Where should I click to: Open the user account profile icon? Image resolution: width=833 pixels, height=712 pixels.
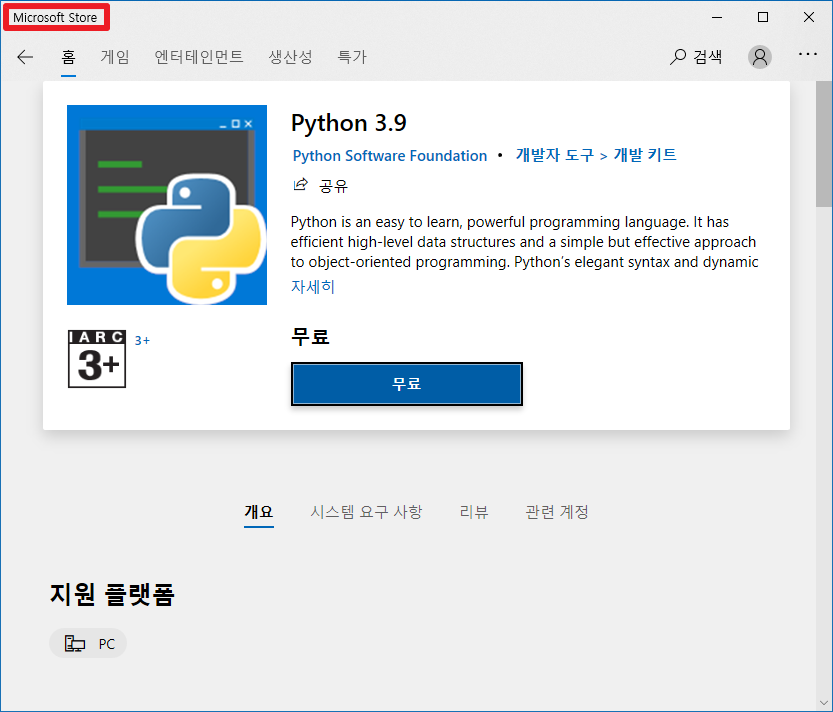tap(760, 57)
